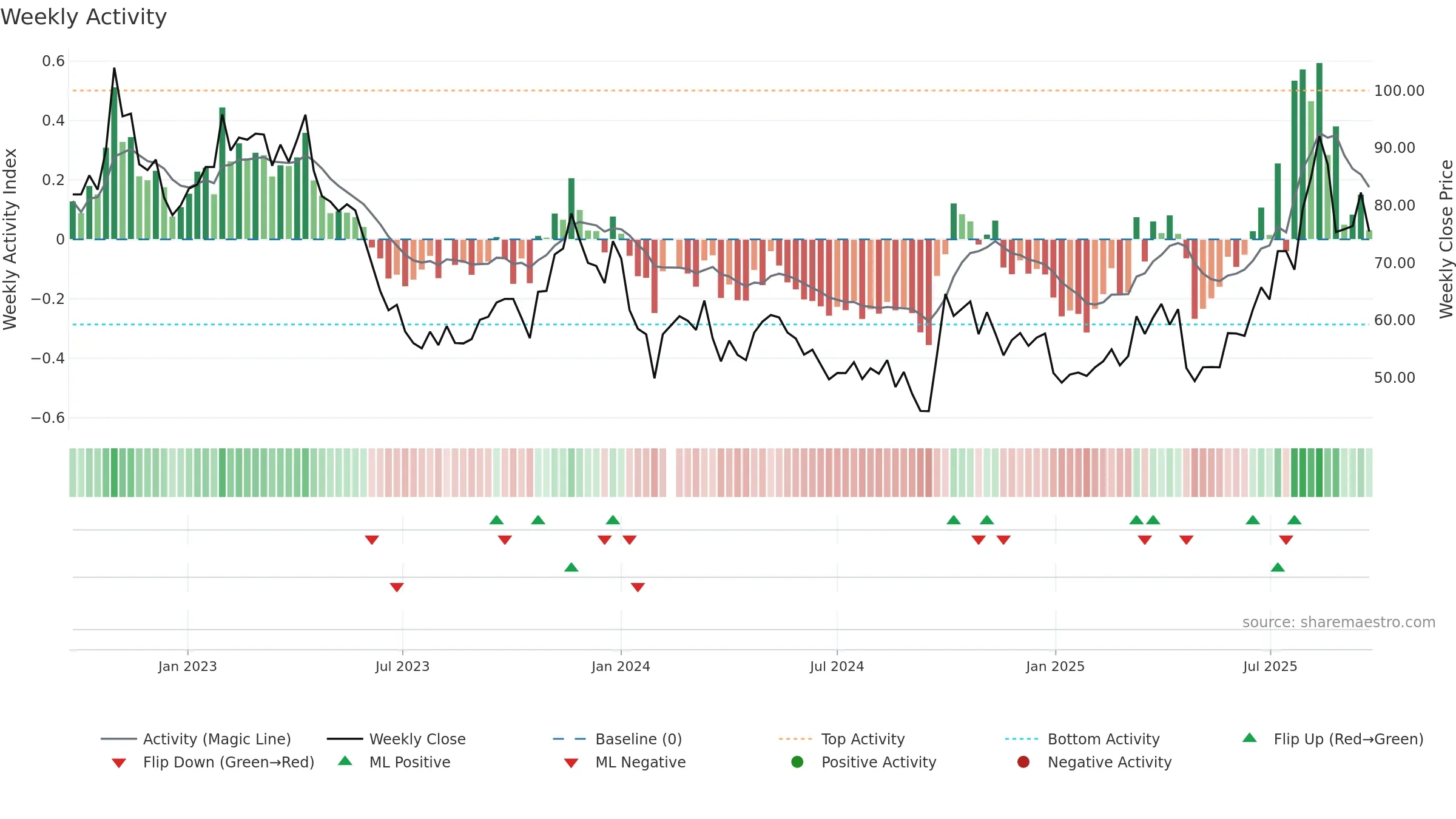Toggle the Weekly Close legend entry
The width and height of the screenshot is (1456, 819).
[396, 739]
